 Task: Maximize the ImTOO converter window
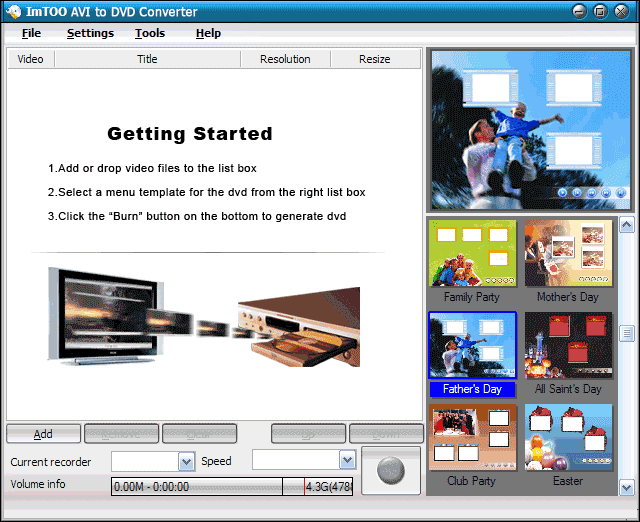coord(600,11)
